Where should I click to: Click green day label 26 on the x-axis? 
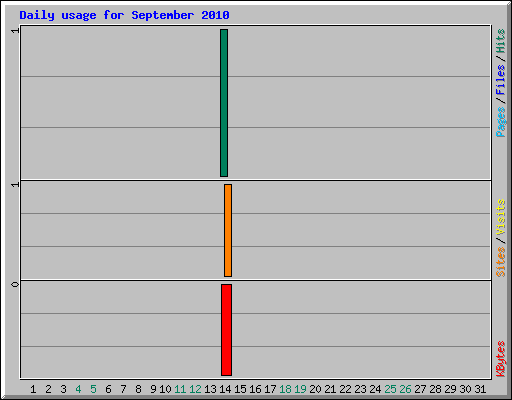405,389
